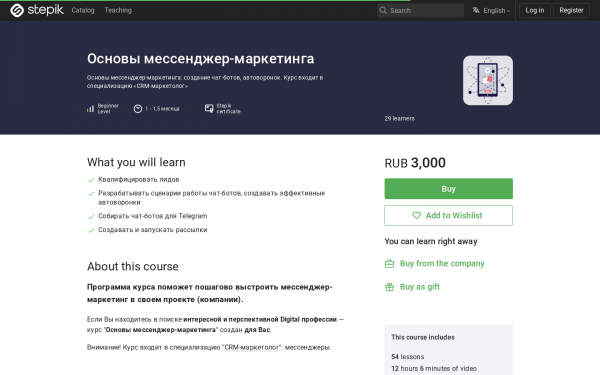Click the 54 lessons text
Image resolution: width=600 pixels, height=375 pixels.
coord(408,357)
